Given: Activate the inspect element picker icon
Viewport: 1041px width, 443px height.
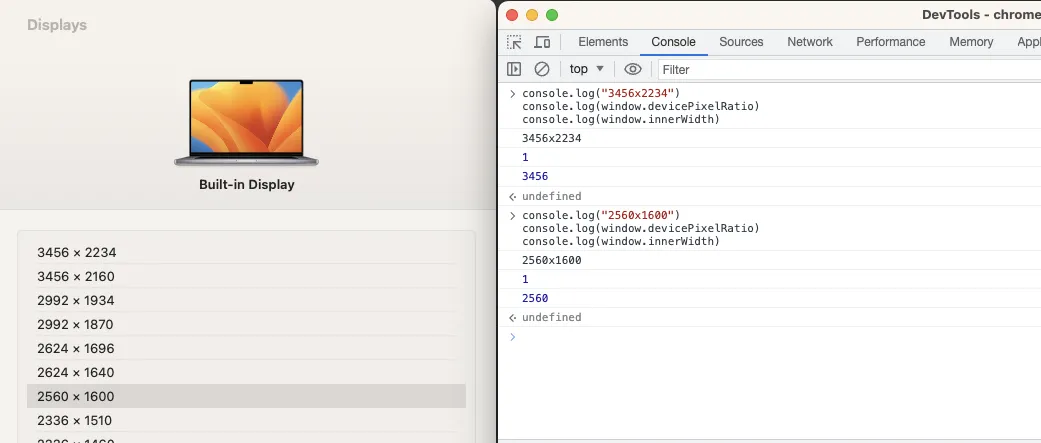Looking at the screenshot, I should (x=514, y=42).
